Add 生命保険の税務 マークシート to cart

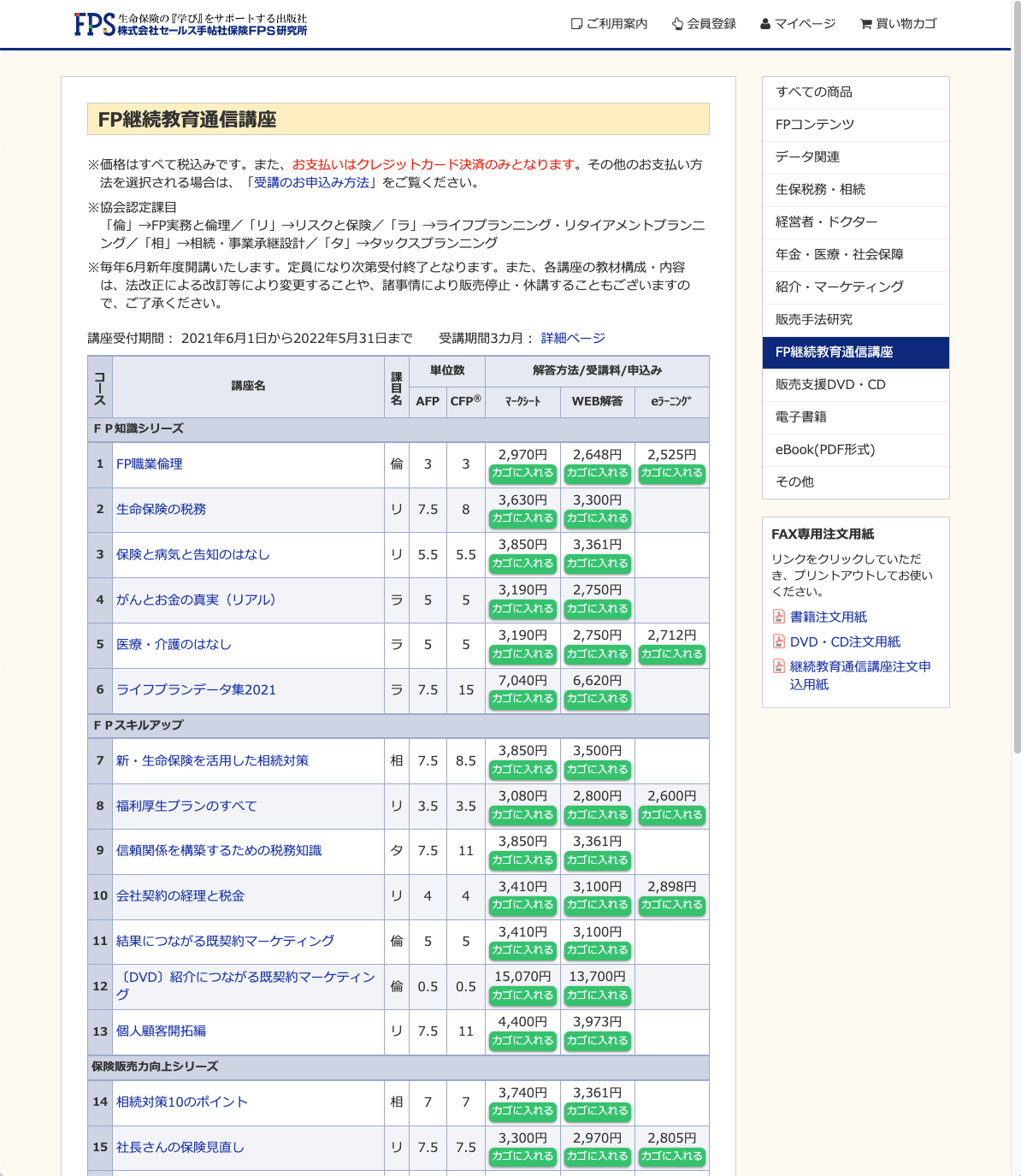click(x=522, y=518)
